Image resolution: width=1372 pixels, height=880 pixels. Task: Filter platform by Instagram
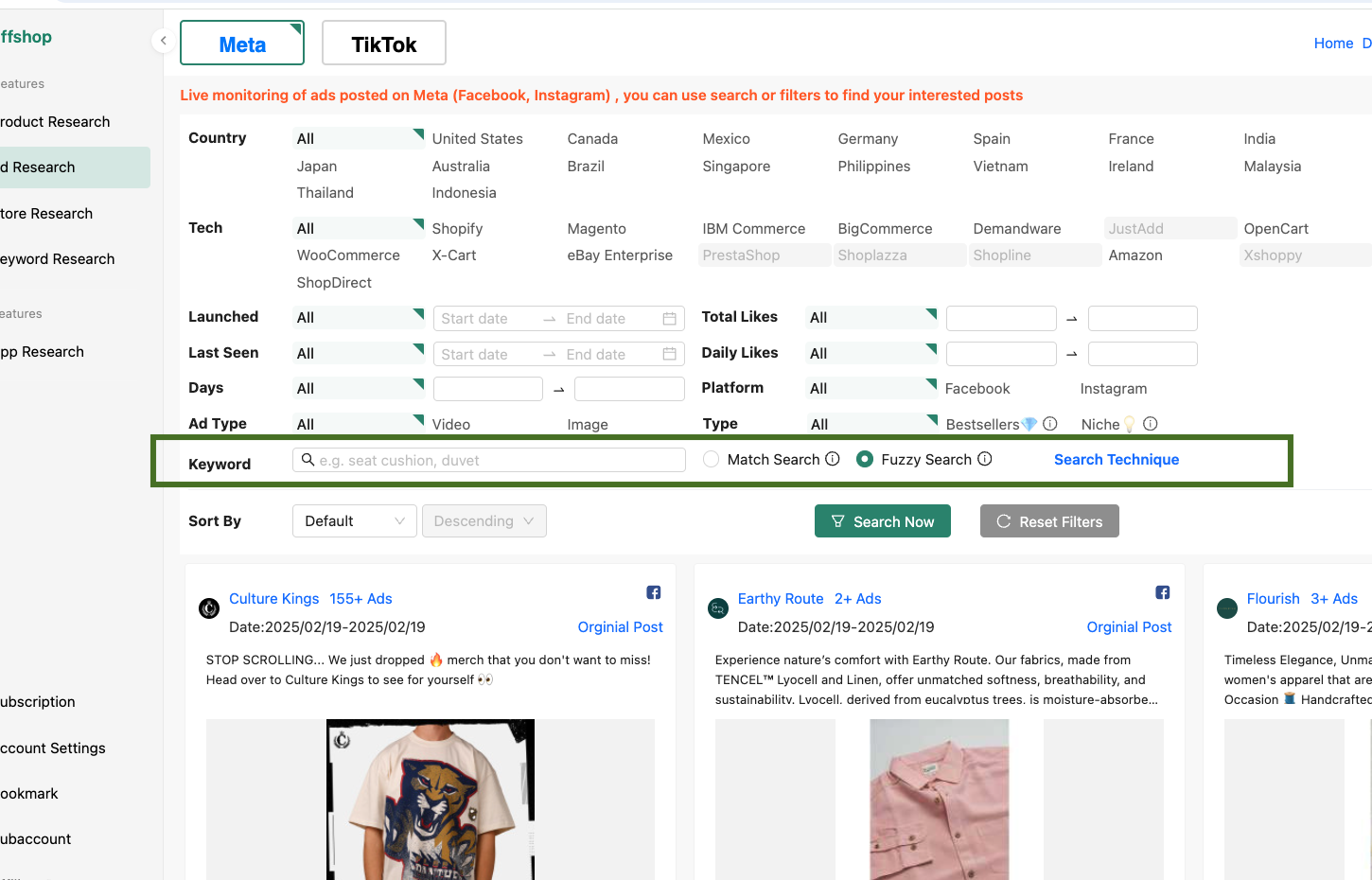(x=1113, y=389)
